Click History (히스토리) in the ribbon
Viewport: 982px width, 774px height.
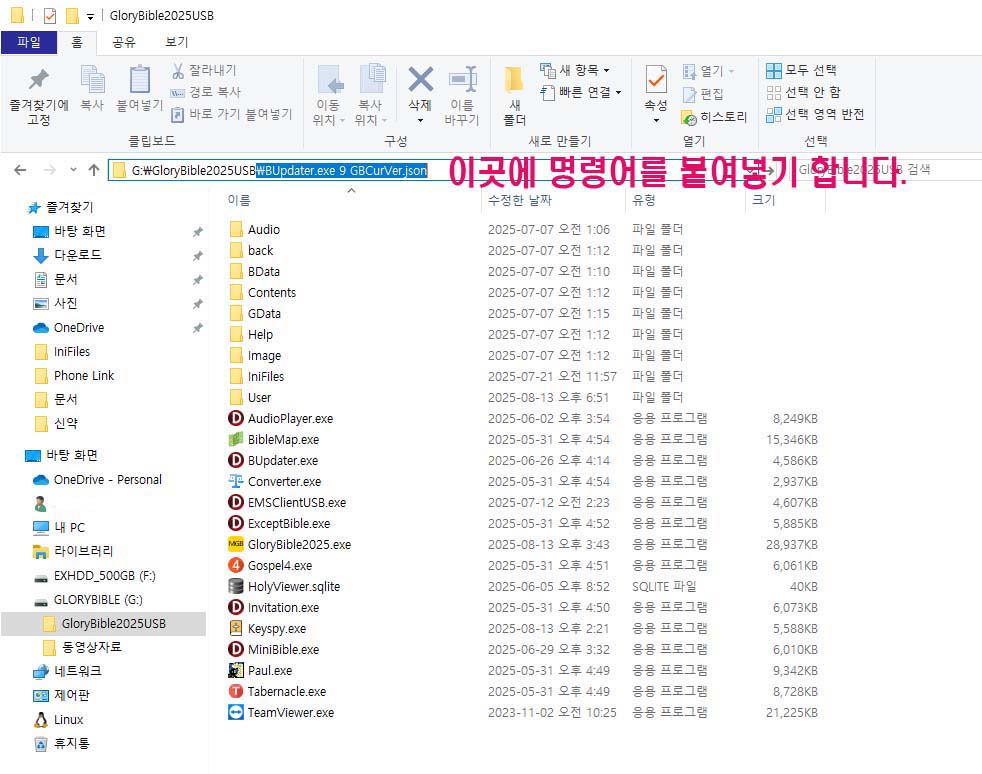point(714,117)
